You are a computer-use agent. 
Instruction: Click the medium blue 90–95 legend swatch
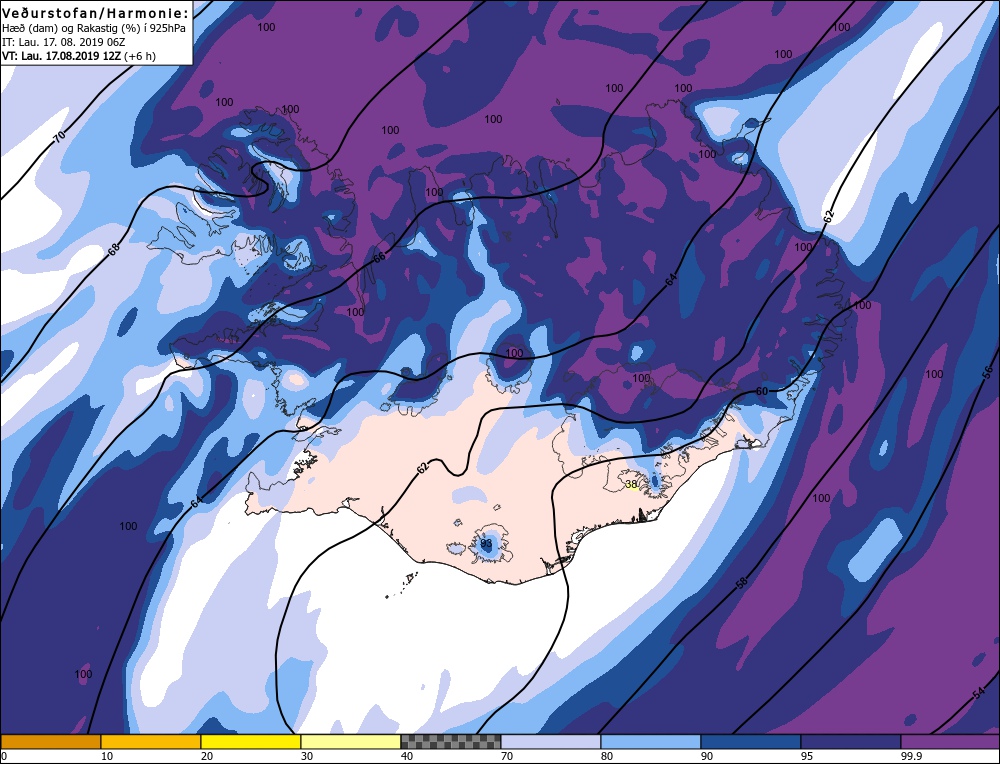[x=751, y=742]
